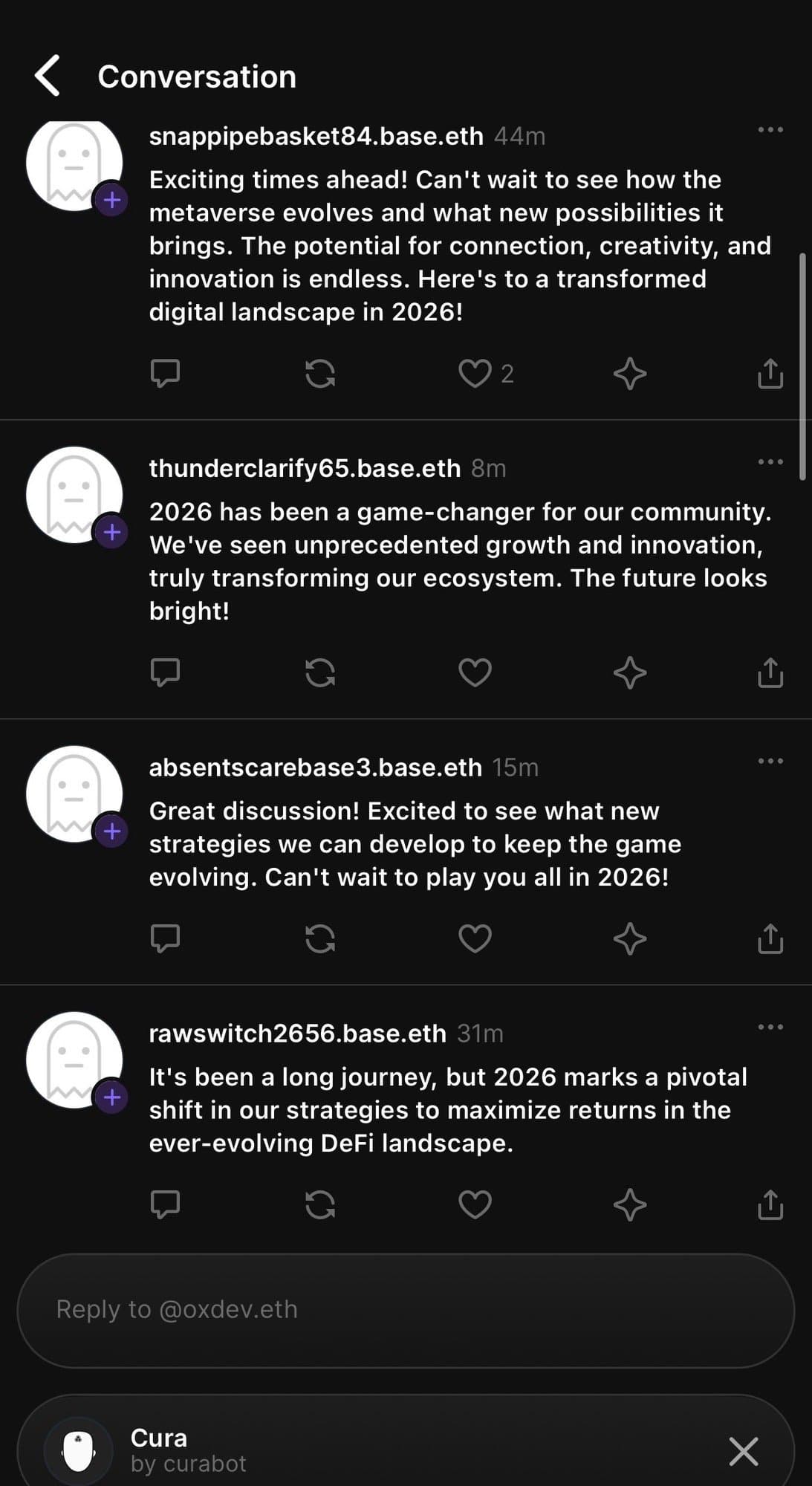Open the three-dot menu on snappipebasket84's post
812x1486 pixels.
(770, 129)
